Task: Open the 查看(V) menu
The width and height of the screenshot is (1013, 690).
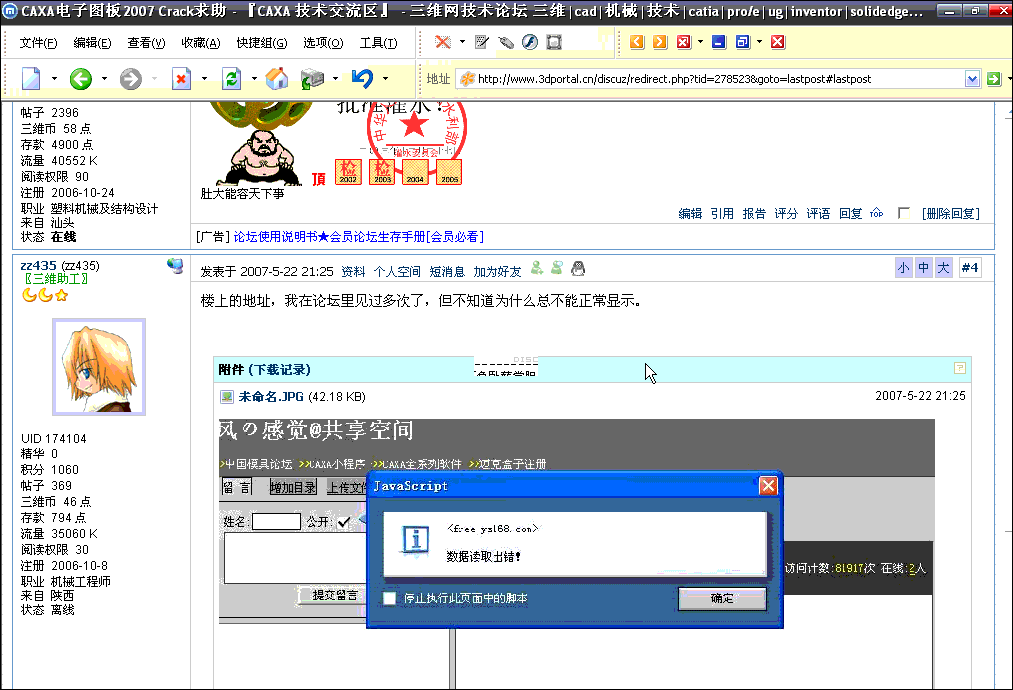Action: click(146, 43)
